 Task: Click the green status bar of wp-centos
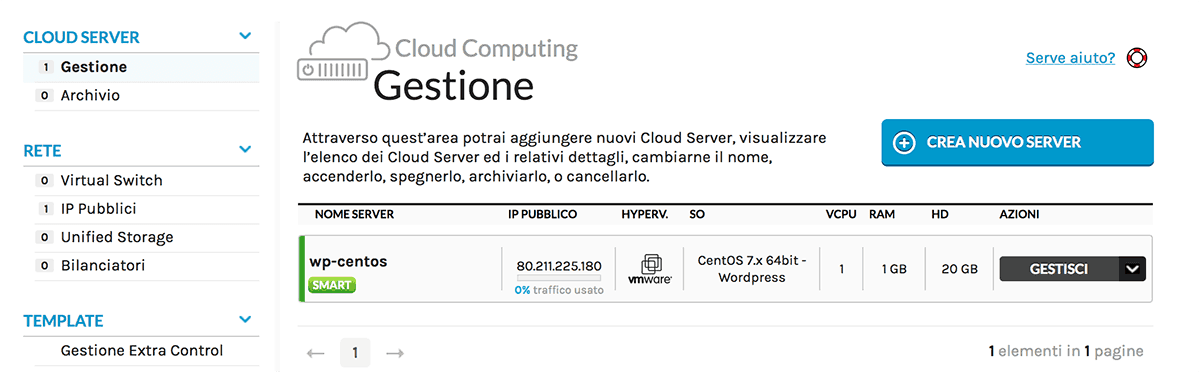coord(301,268)
